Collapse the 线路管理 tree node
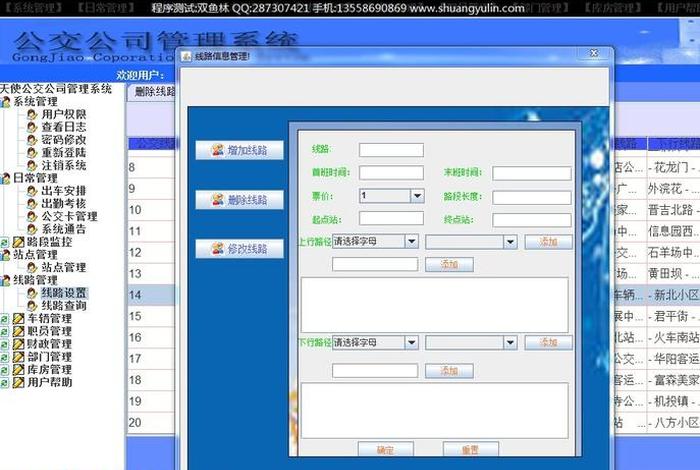The width and height of the screenshot is (700, 470). click(x=5, y=281)
